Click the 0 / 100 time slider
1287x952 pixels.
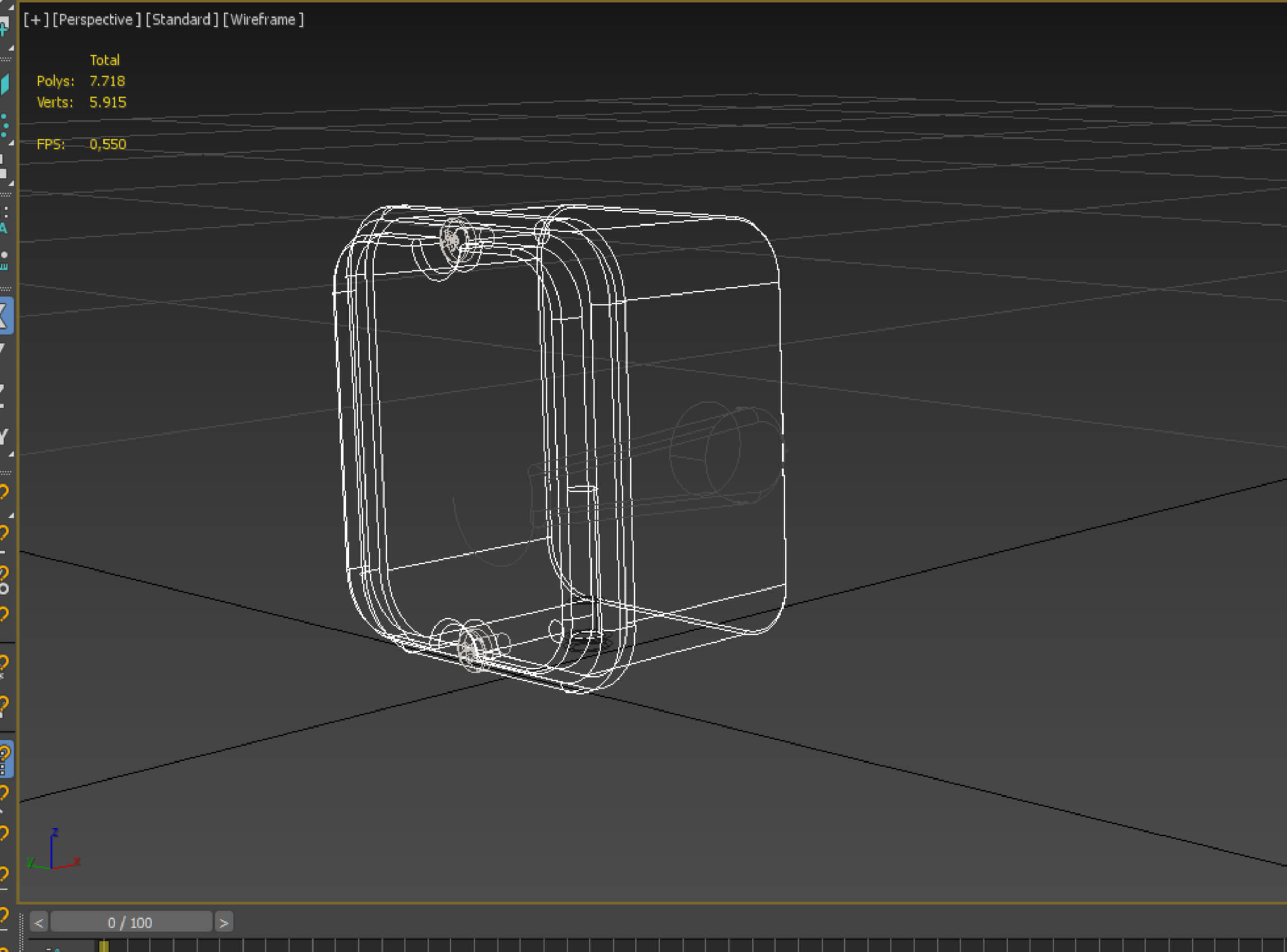click(x=131, y=923)
